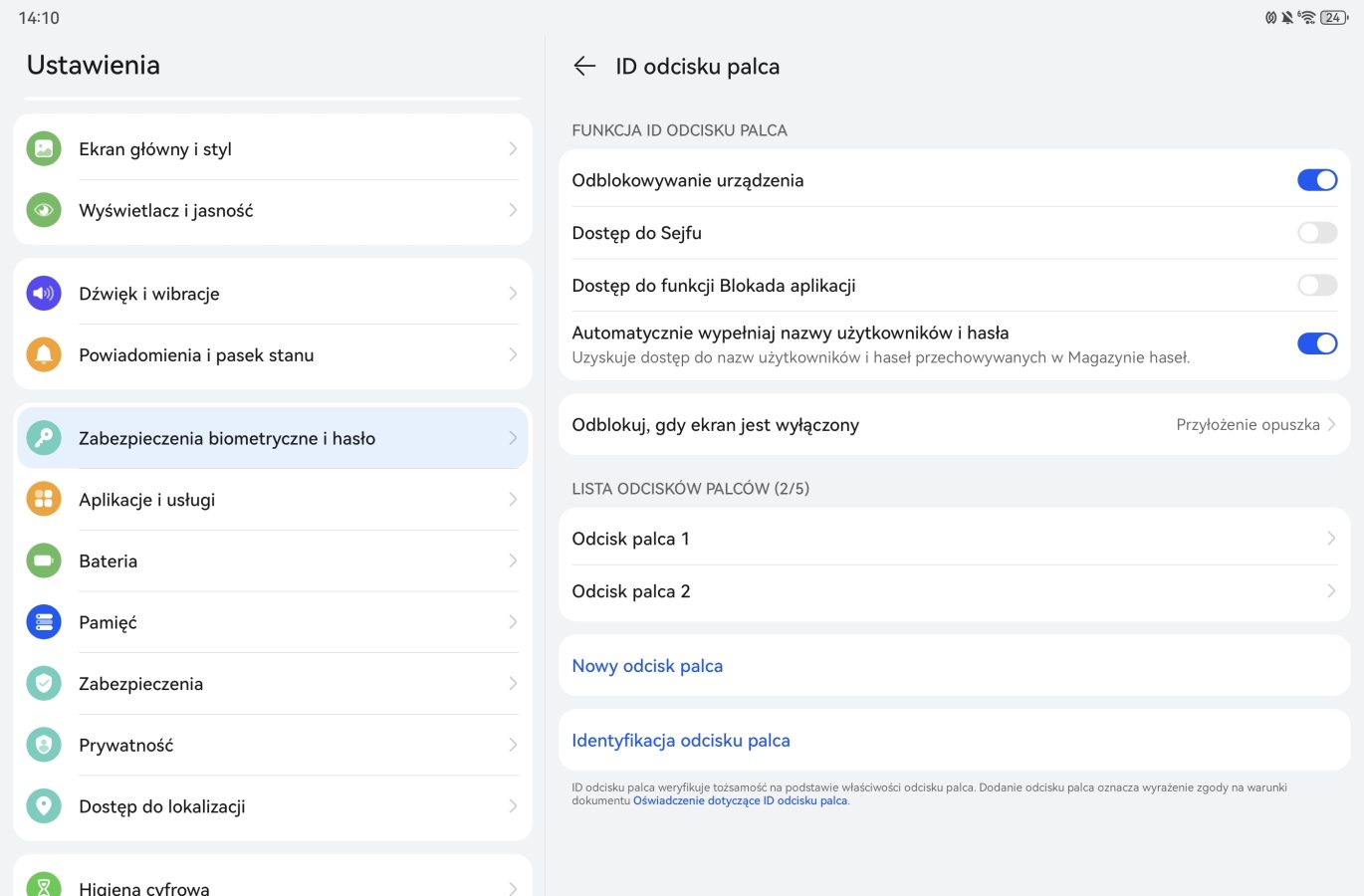Expand chevron on Ekran główny i styl
Image resolution: width=1364 pixels, height=896 pixels.
point(513,149)
